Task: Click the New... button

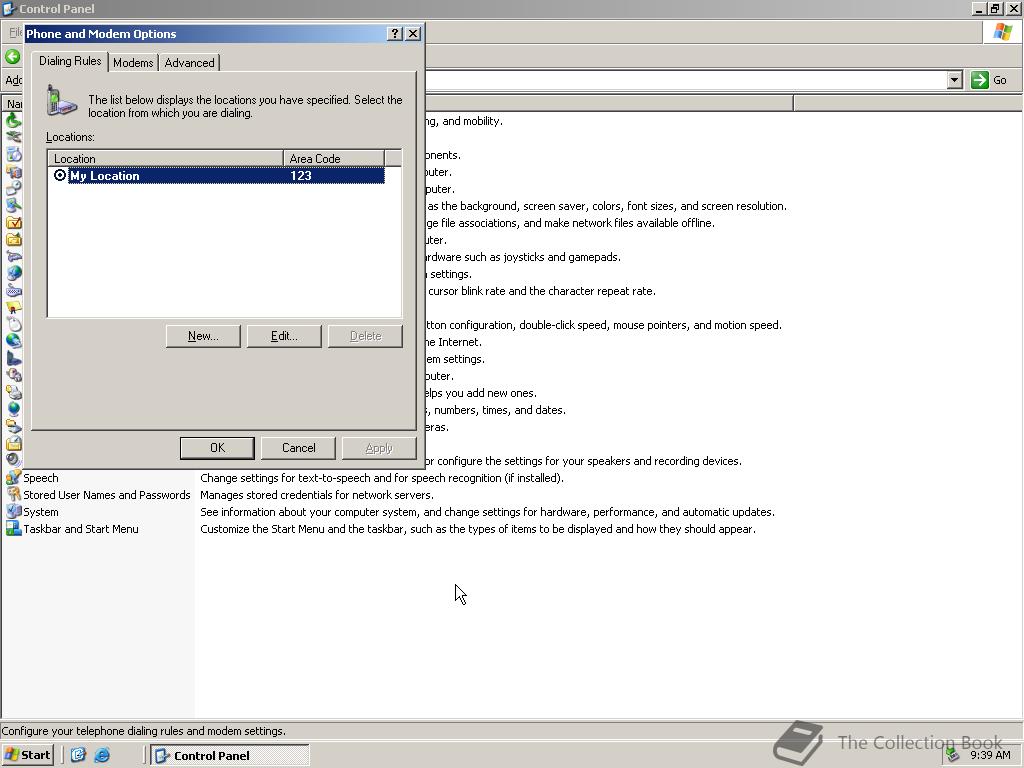Action: pyautogui.click(x=203, y=336)
